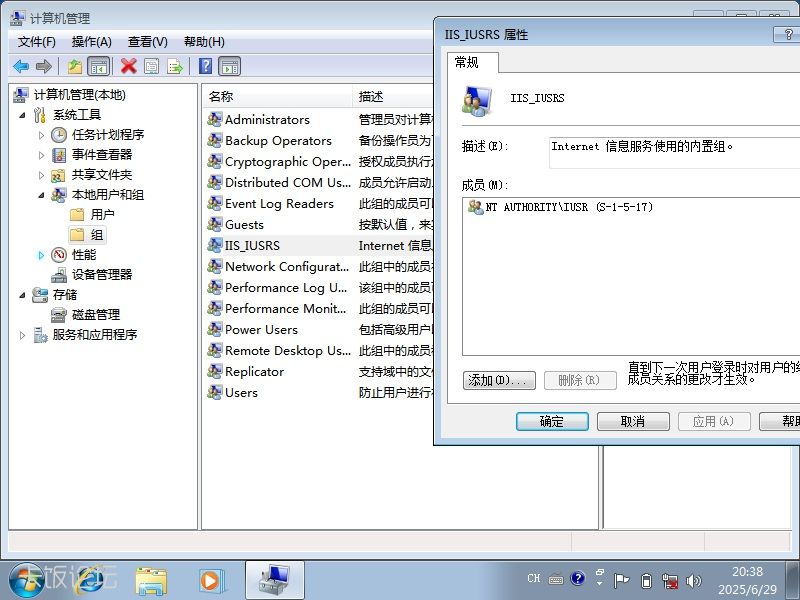Image resolution: width=800 pixels, height=600 pixels.
Task: Collapse the 存储 tree node
Action: (22, 295)
